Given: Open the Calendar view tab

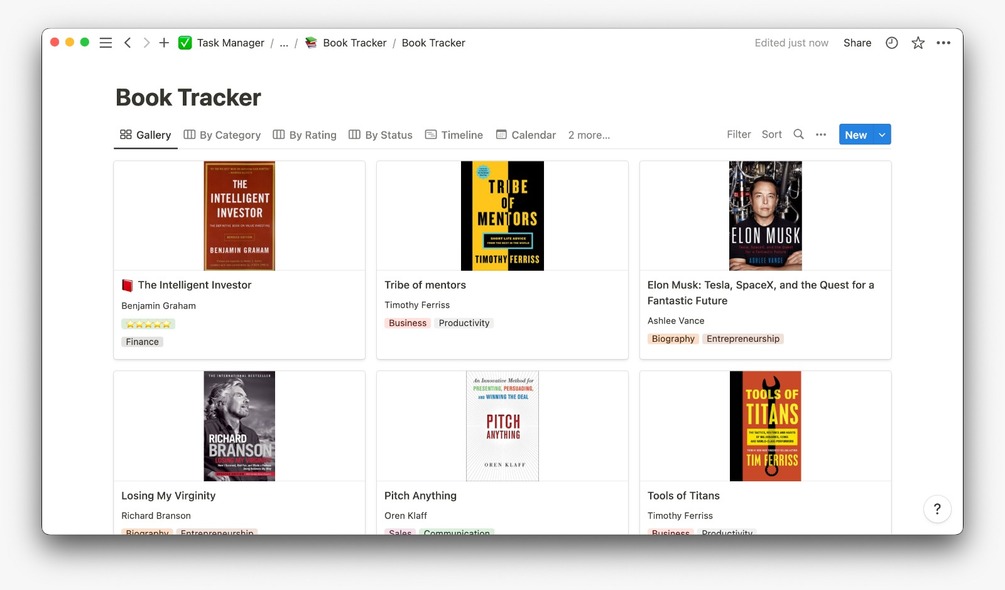Looking at the screenshot, I should pyautogui.click(x=526, y=135).
